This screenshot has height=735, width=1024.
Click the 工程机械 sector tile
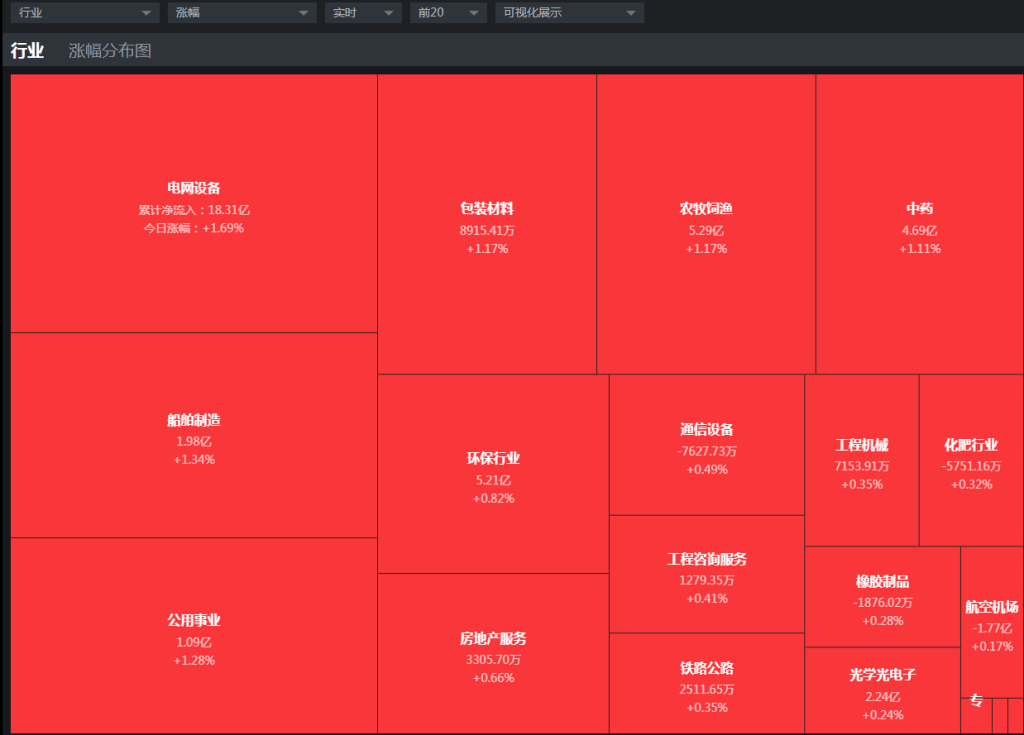click(x=861, y=462)
